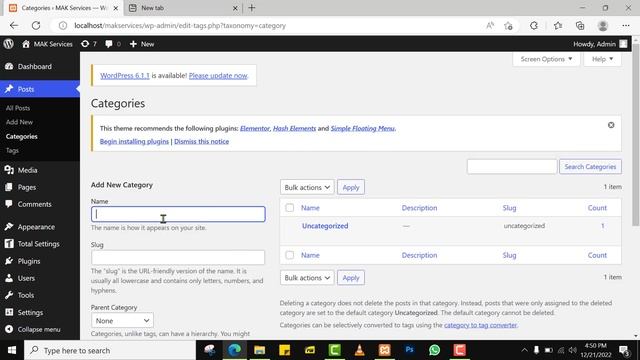Open Microsoft Edge in taskbar
The height and width of the screenshot is (360, 640).
pyautogui.click(x=234, y=350)
